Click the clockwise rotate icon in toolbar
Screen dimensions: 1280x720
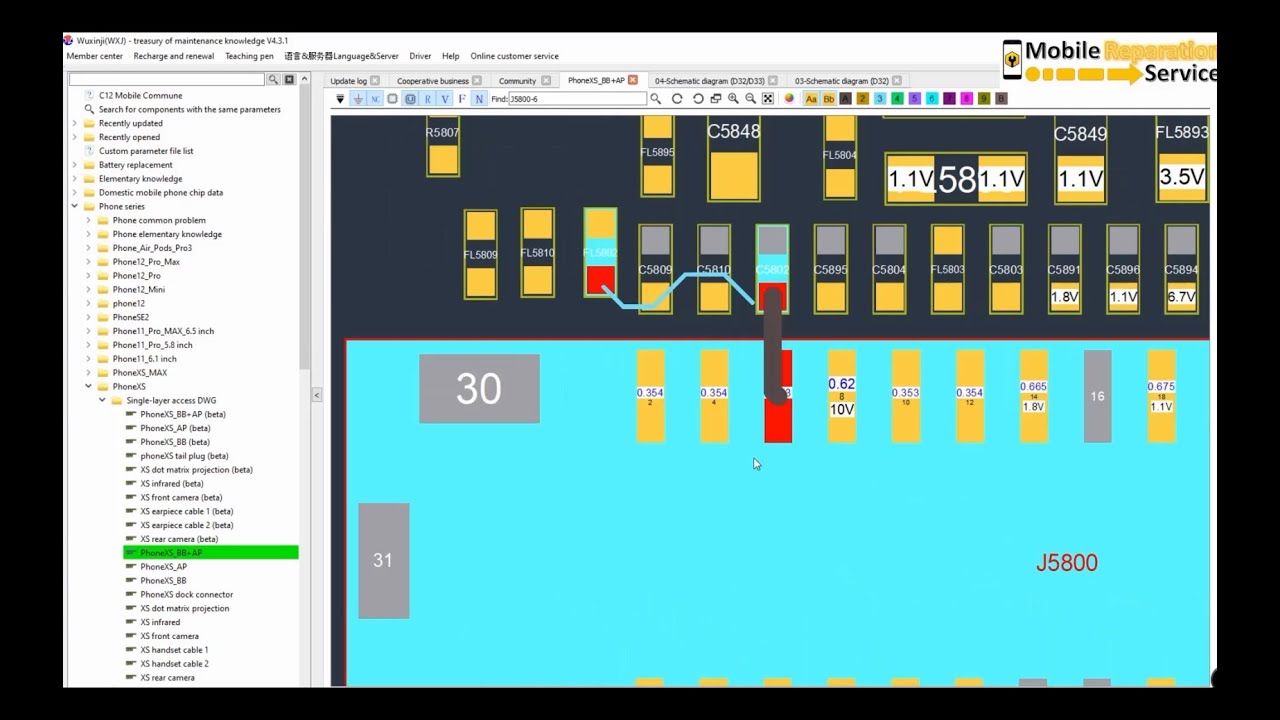677,99
